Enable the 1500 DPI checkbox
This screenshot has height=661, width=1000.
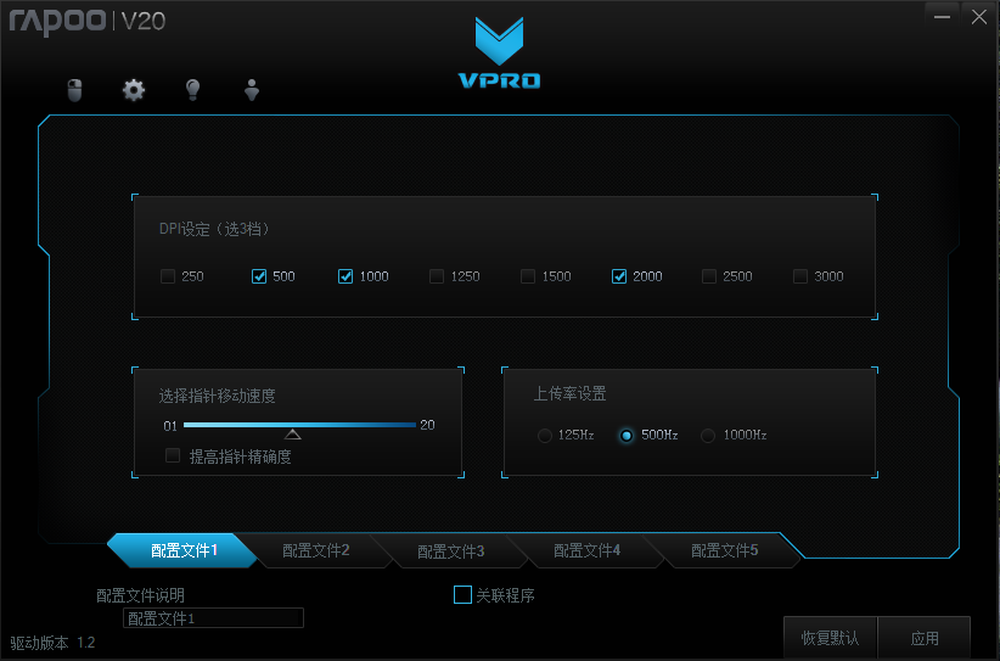[527, 276]
